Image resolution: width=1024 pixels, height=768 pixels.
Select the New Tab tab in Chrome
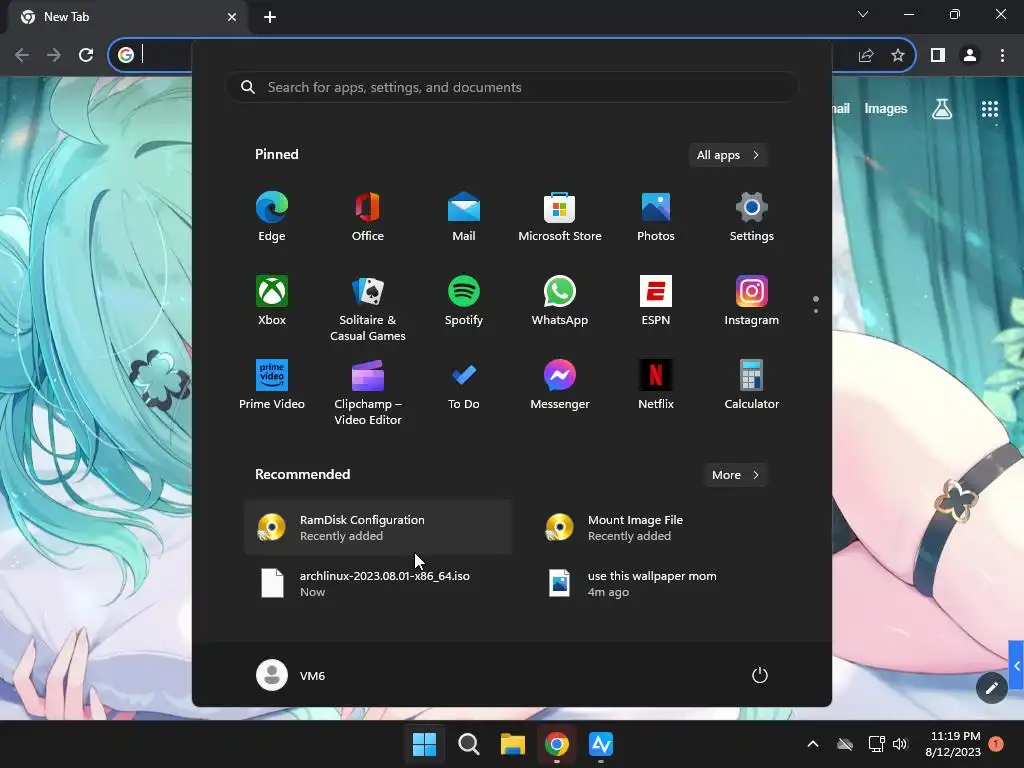pyautogui.click(x=128, y=17)
